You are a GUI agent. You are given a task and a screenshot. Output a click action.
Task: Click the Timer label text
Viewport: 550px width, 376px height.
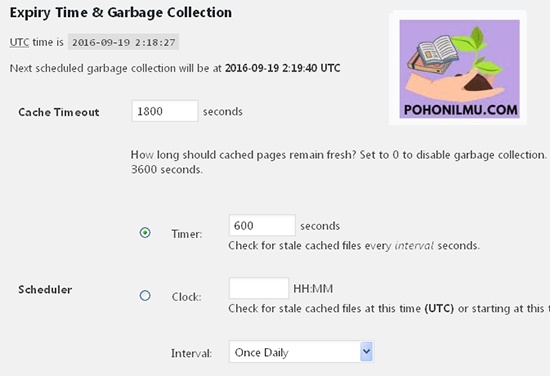coord(187,234)
